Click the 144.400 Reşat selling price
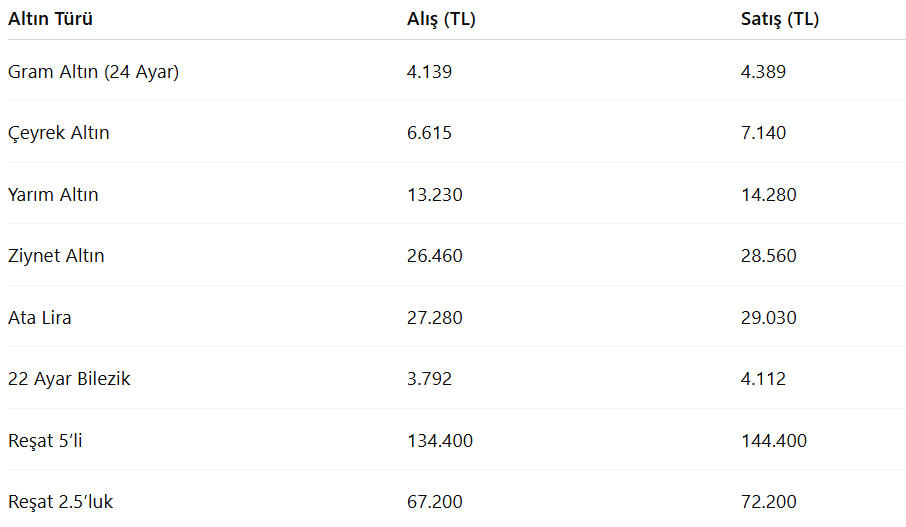Image resolution: width=906 pixels, height=527 pixels. coord(774,441)
